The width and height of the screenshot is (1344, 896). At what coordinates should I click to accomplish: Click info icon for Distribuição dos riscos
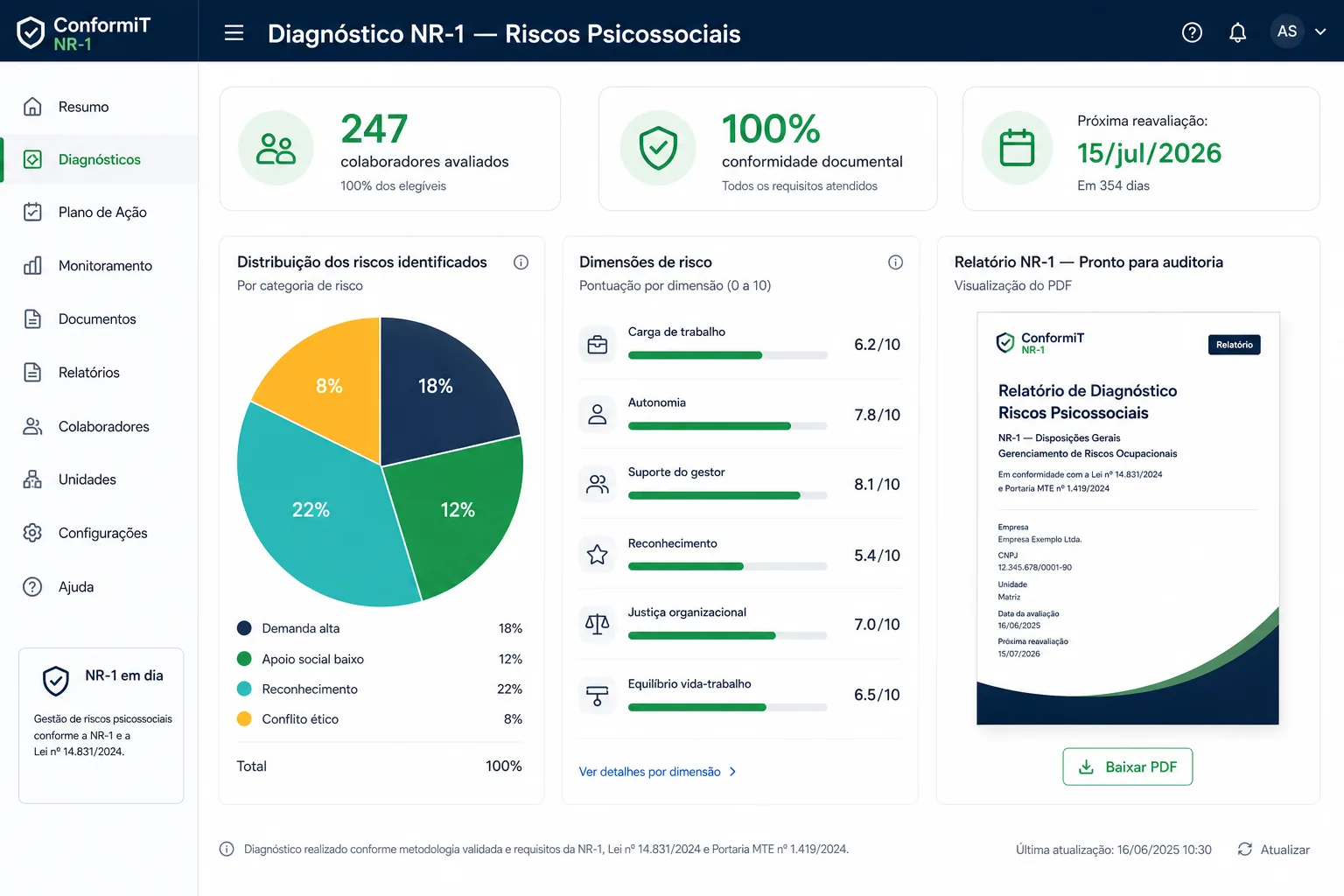click(x=521, y=262)
